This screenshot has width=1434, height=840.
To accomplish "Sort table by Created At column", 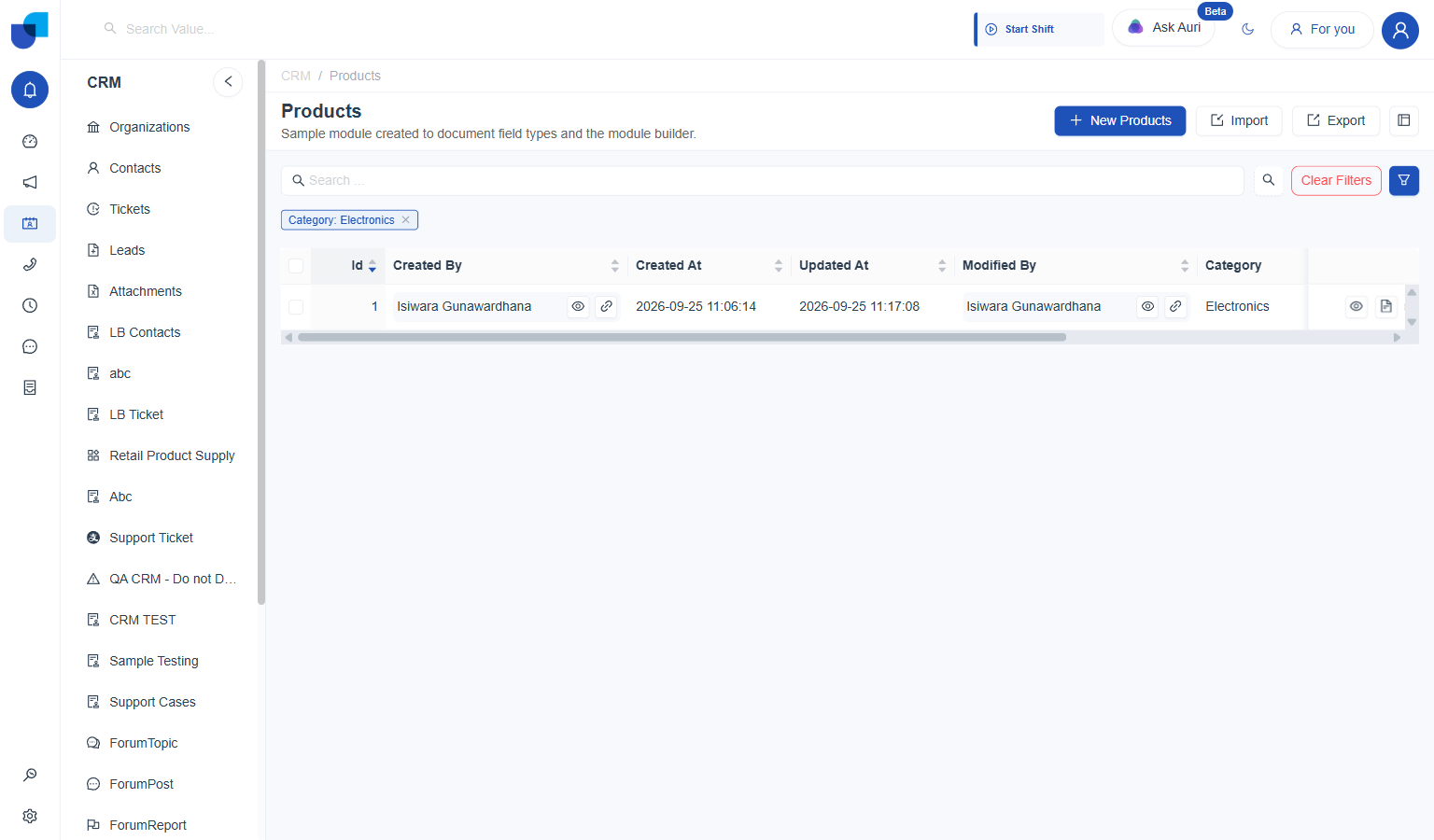I will (779, 266).
